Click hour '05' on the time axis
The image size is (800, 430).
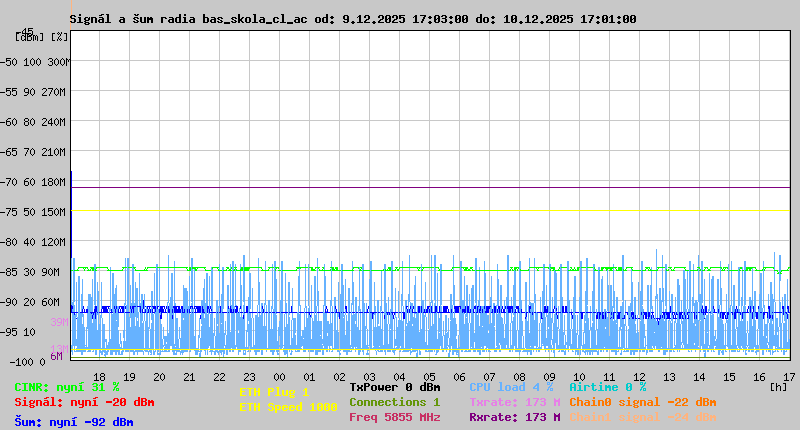[430, 377]
